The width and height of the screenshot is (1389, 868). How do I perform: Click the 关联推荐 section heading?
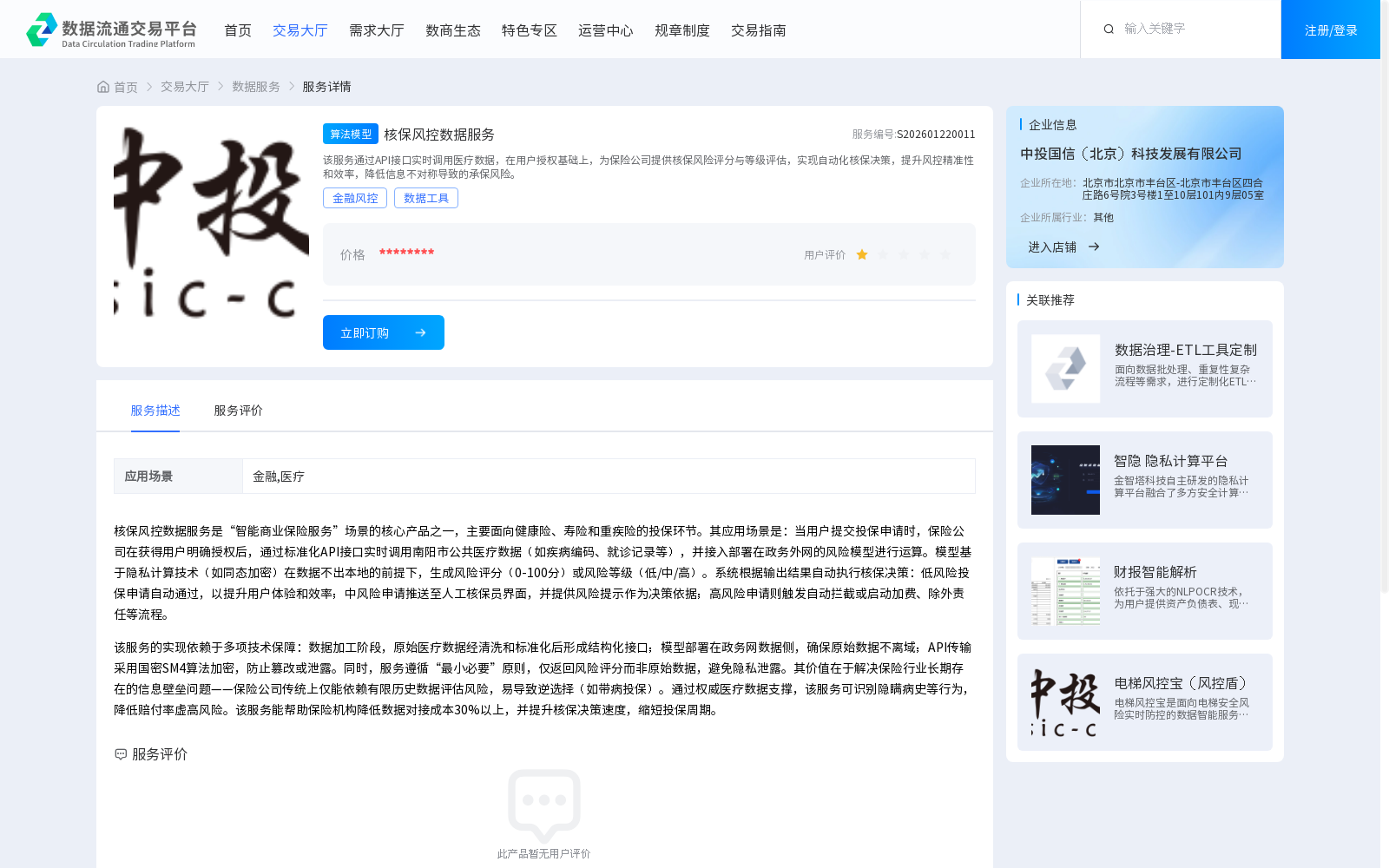[1050, 299]
